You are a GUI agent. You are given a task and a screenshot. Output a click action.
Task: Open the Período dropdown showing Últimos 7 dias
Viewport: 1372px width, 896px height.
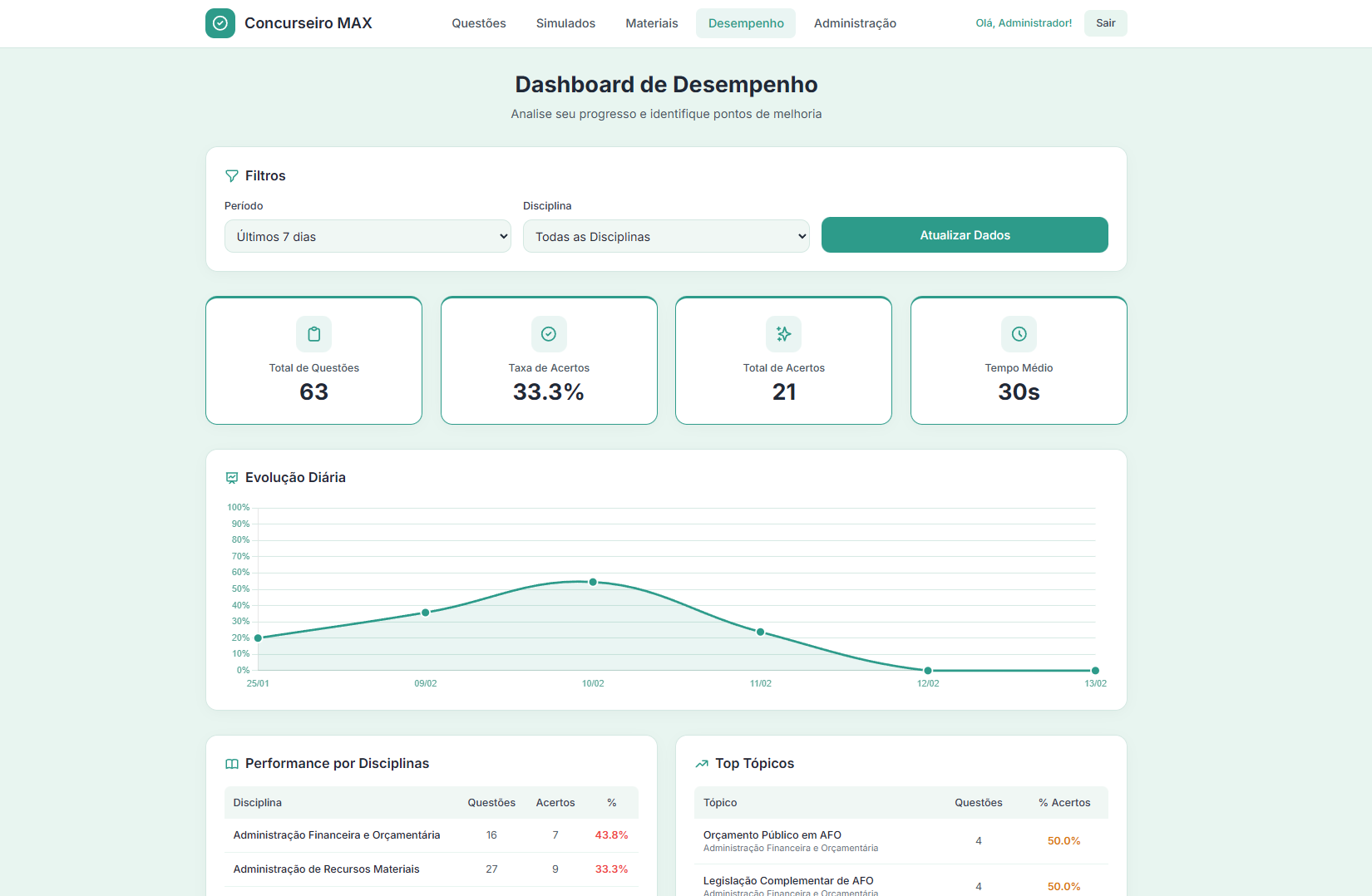(x=368, y=236)
